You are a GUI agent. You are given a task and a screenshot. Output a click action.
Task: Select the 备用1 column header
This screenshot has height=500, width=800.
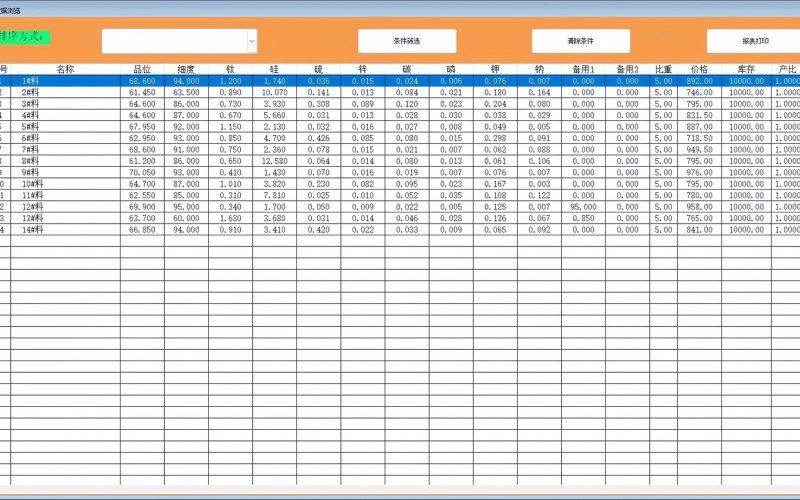click(583, 70)
